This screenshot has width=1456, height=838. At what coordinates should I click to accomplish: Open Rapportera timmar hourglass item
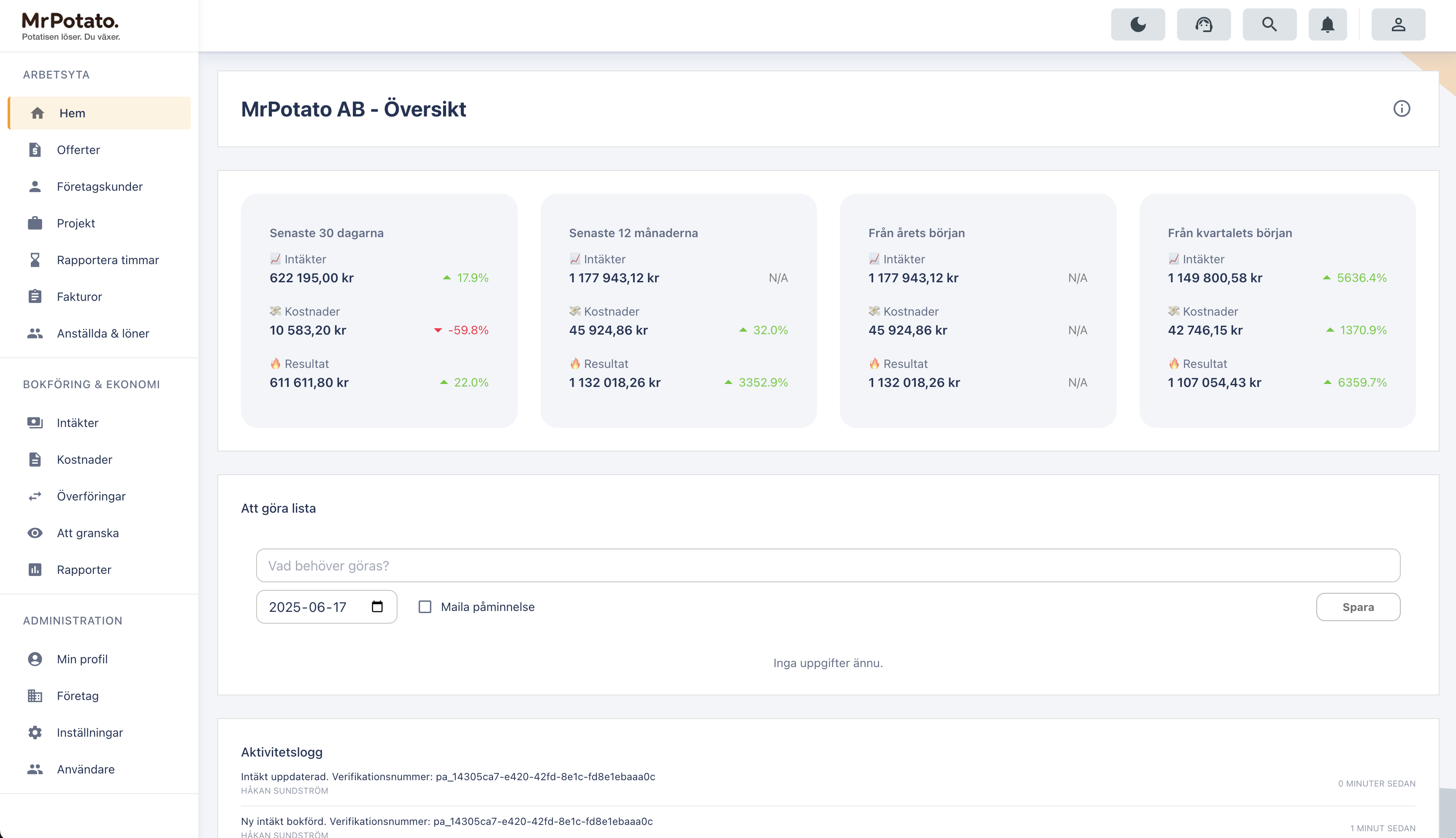click(108, 260)
